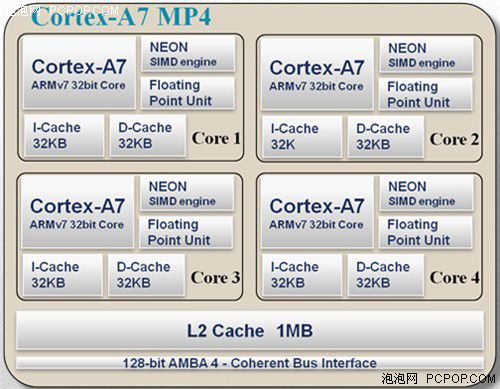The image size is (500, 389).
Task: Select Core 3 D-Cache 32KB block
Action: (146, 275)
